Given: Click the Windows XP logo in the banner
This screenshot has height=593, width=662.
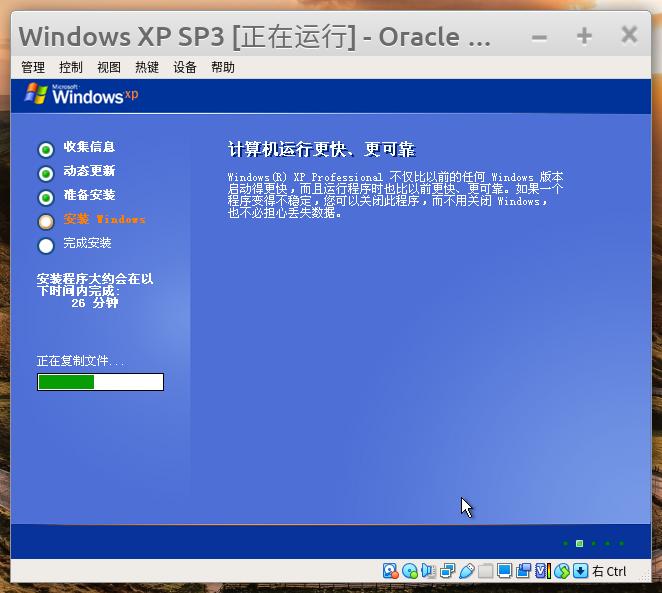Looking at the screenshot, I should tap(81, 94).
